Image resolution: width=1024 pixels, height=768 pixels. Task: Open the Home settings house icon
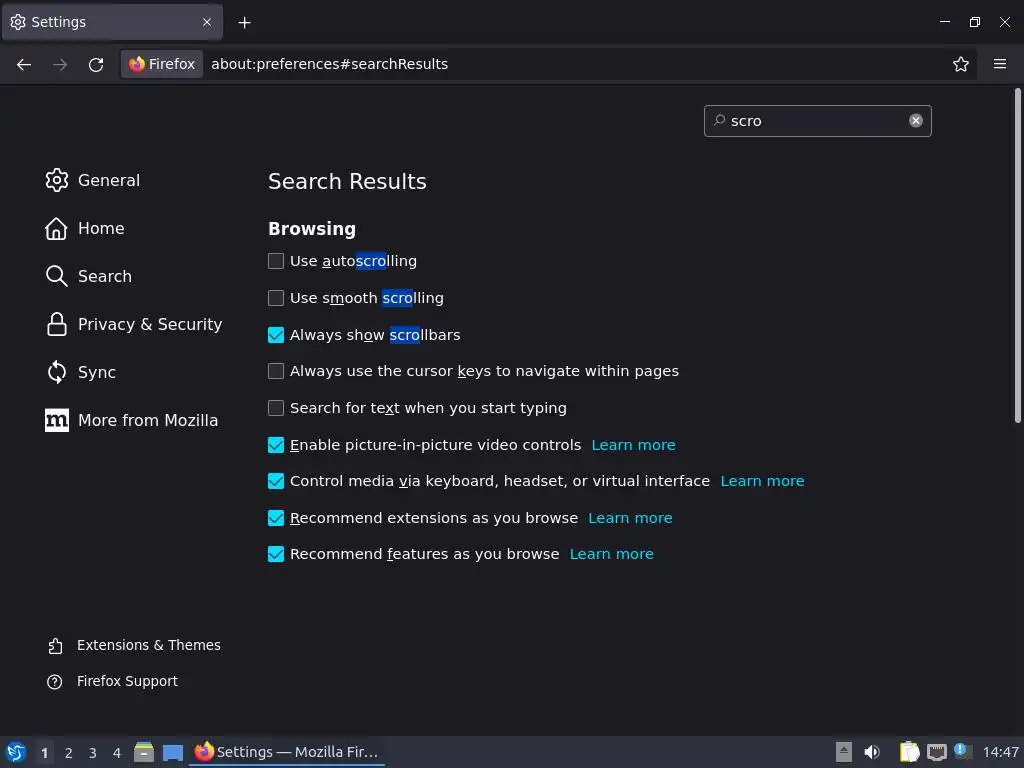tap(56, 229)
